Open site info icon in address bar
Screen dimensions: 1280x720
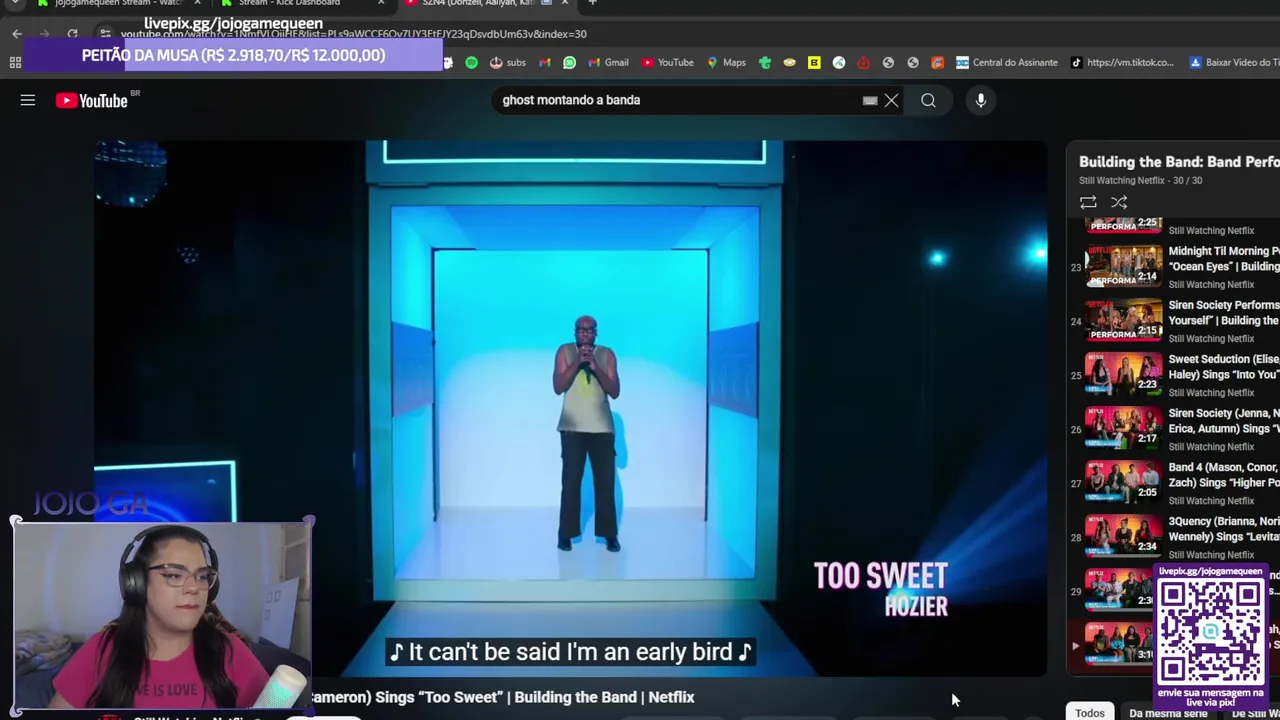tap(104, 34)
